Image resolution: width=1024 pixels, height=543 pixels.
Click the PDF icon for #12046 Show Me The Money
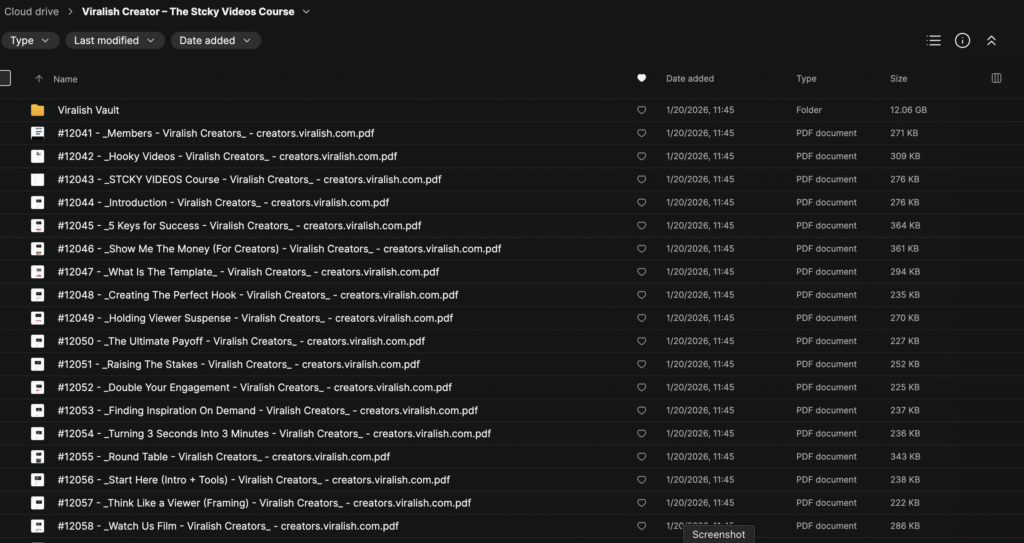pyautogui.click(x=38, y=249)
